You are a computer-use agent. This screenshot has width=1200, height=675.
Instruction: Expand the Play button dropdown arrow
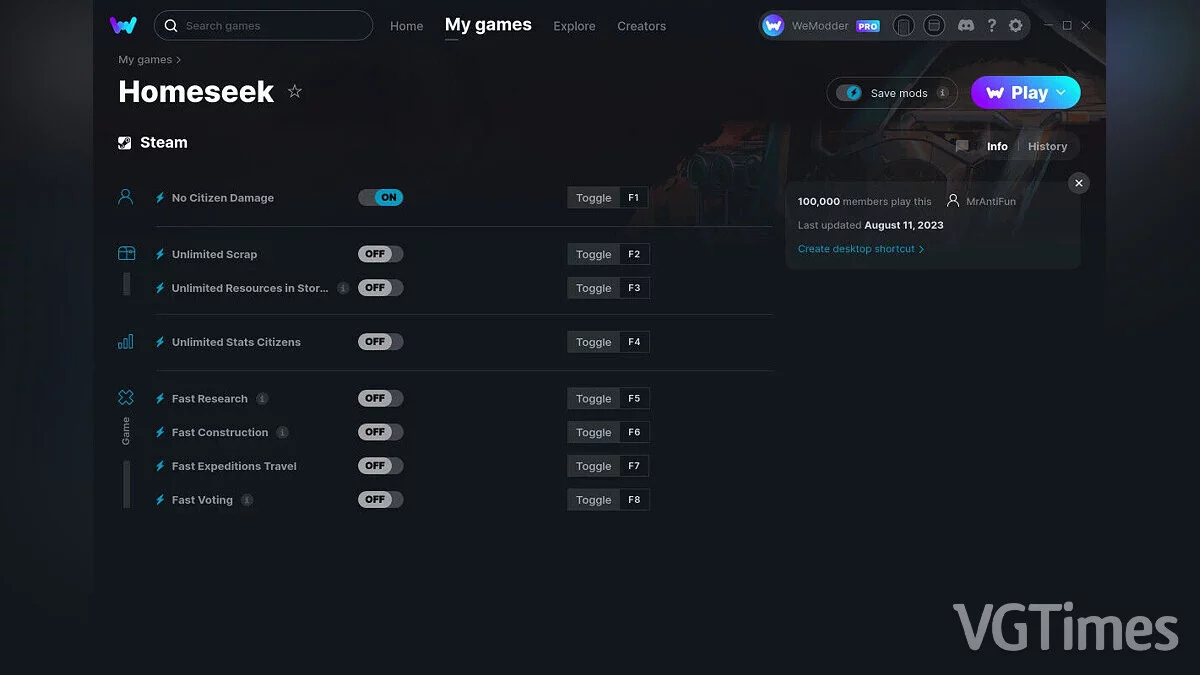(x=1062, y=93)
